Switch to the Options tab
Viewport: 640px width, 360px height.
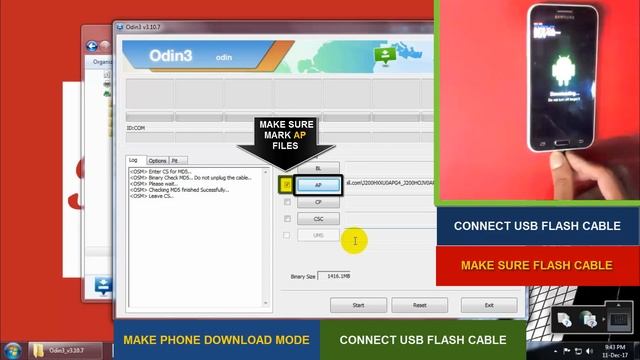(x=157, y=161)
